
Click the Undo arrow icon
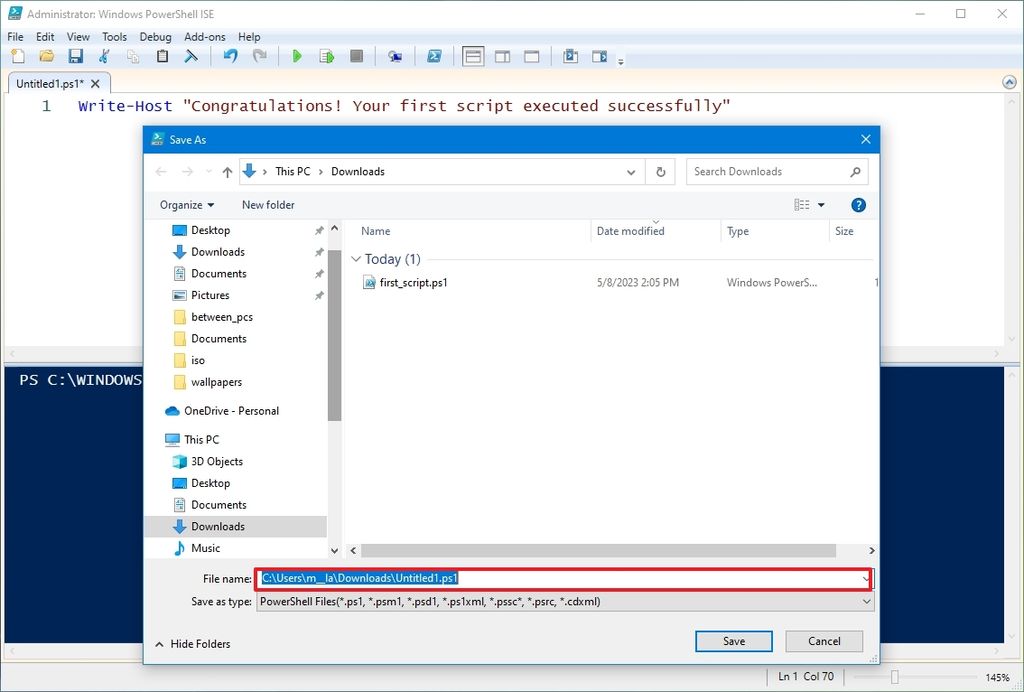(x=230, y=57)
